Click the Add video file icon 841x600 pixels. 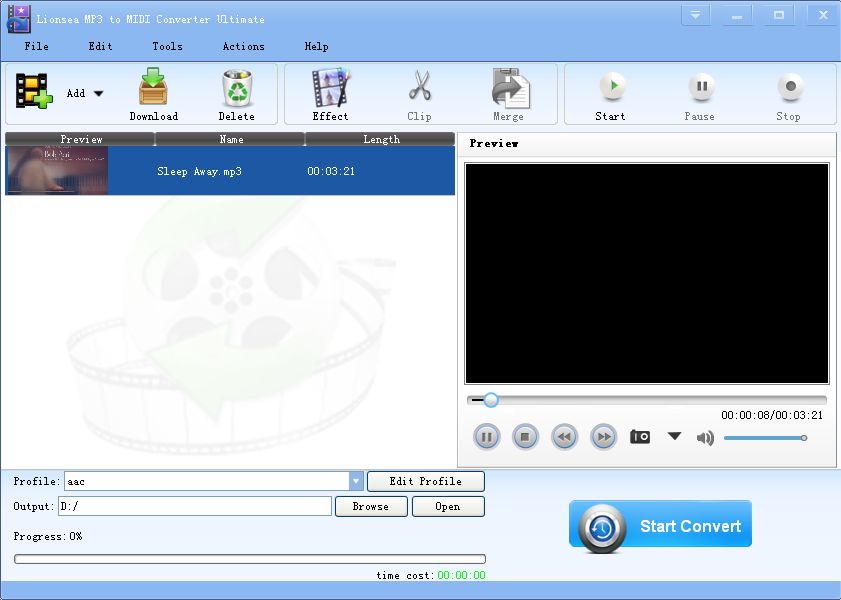(x=34, y=91)
